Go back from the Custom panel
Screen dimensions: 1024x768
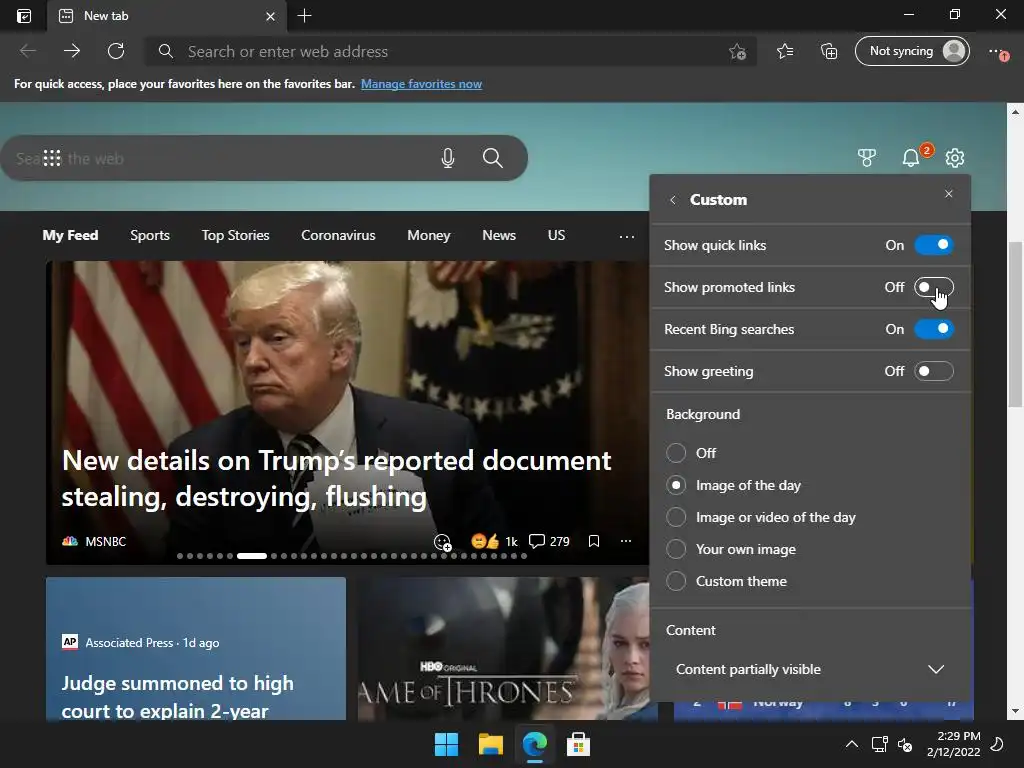pos(673,200)
